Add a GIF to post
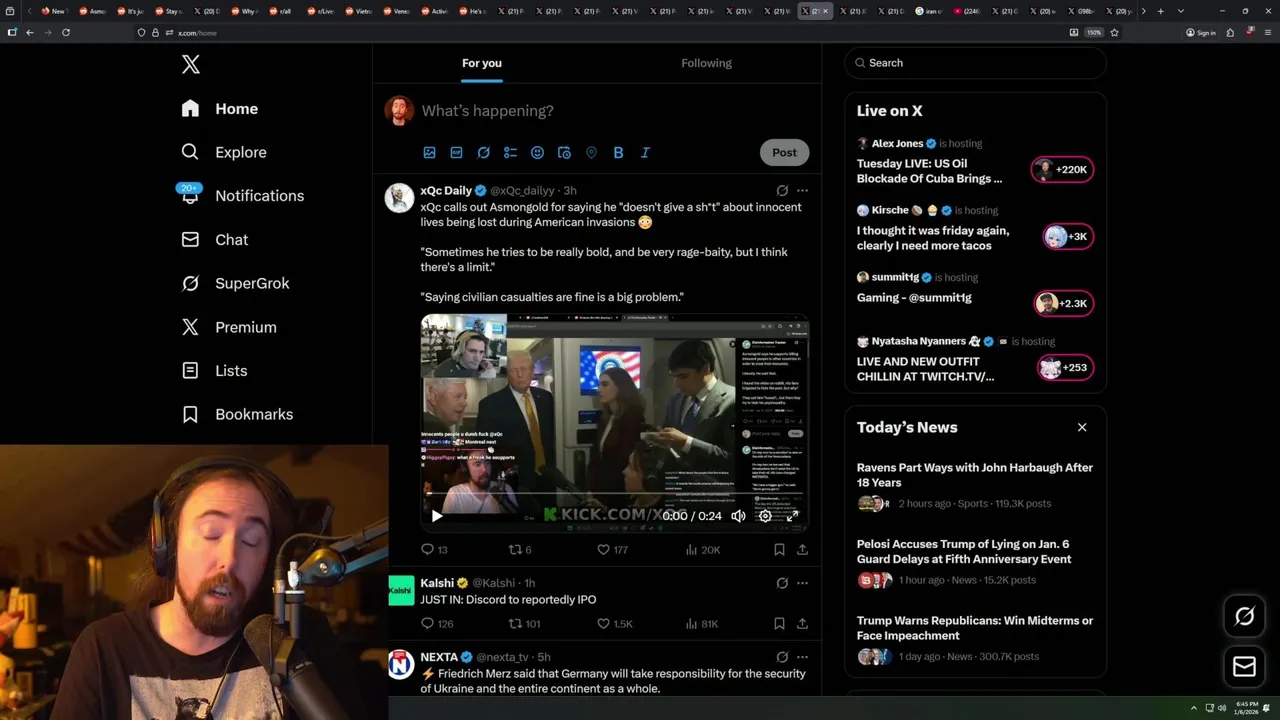This screenshot has width=1280, height=720. click(456, 153)
